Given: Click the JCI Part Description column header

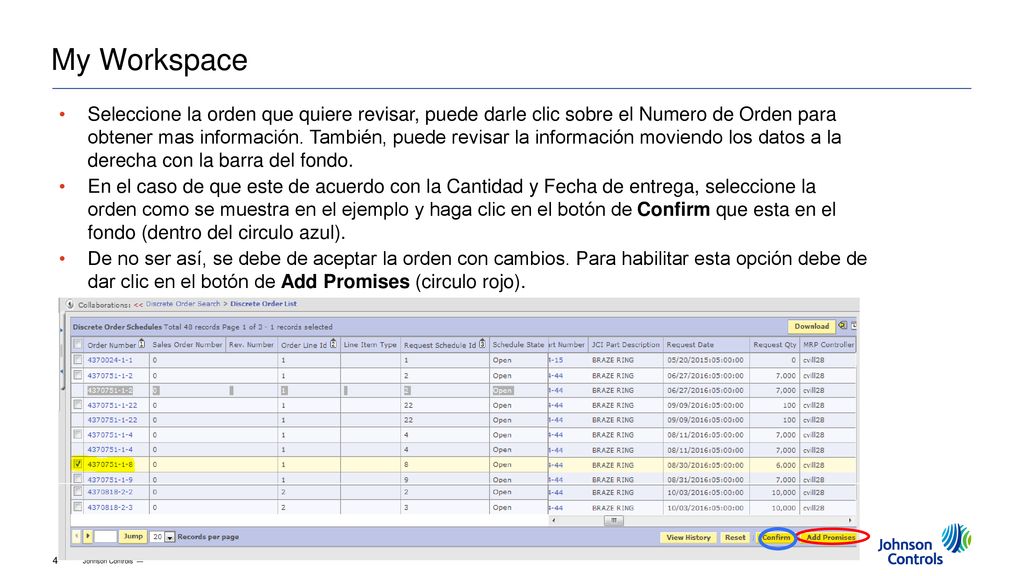Looking at the screenshot, I should coord(626,344).
